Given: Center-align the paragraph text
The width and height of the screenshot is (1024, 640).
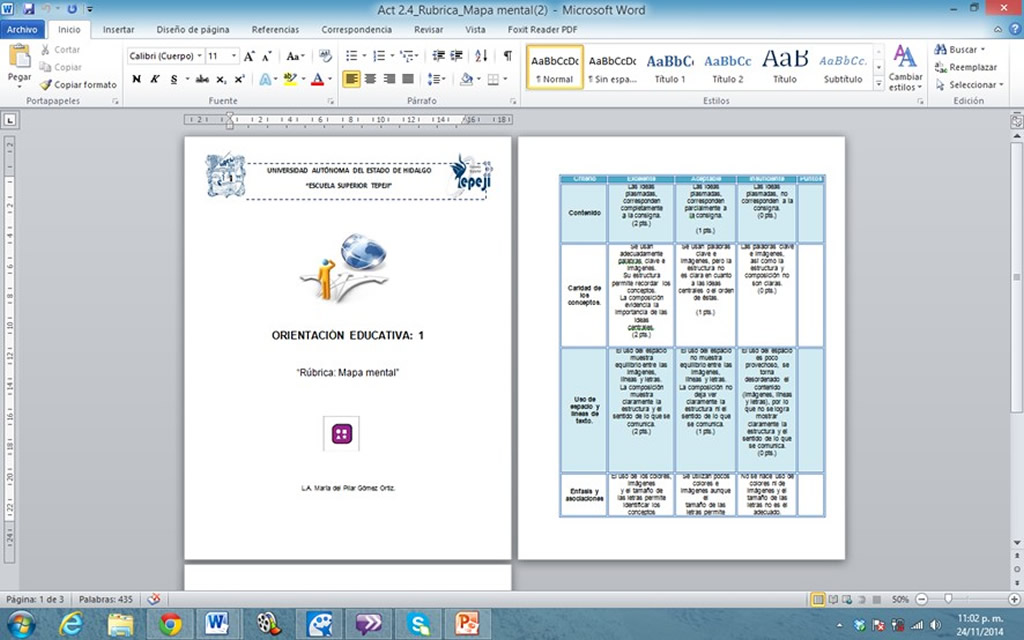Looking at the screenshot, I should click(x=370, y=79).
